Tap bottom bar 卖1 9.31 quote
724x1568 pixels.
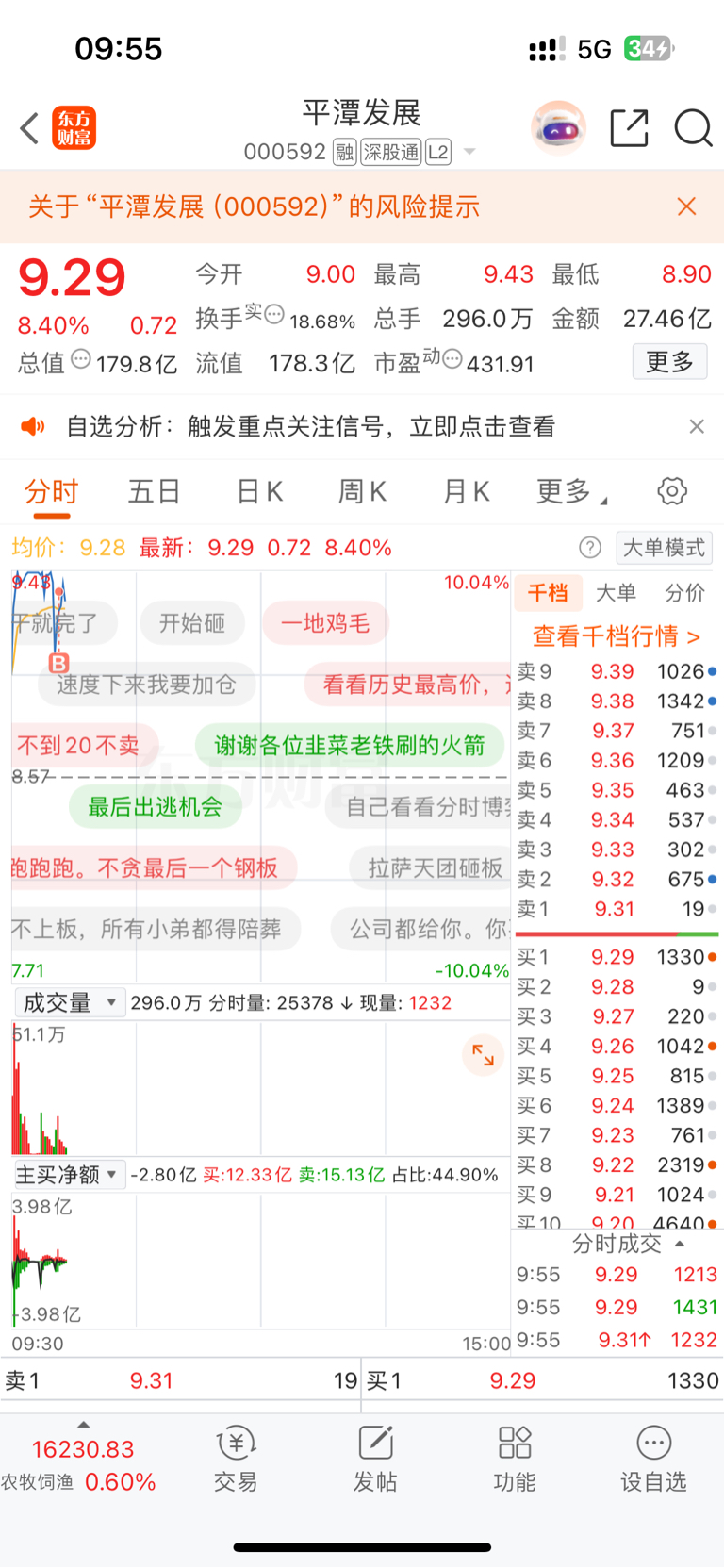[x=180, y=1381]
